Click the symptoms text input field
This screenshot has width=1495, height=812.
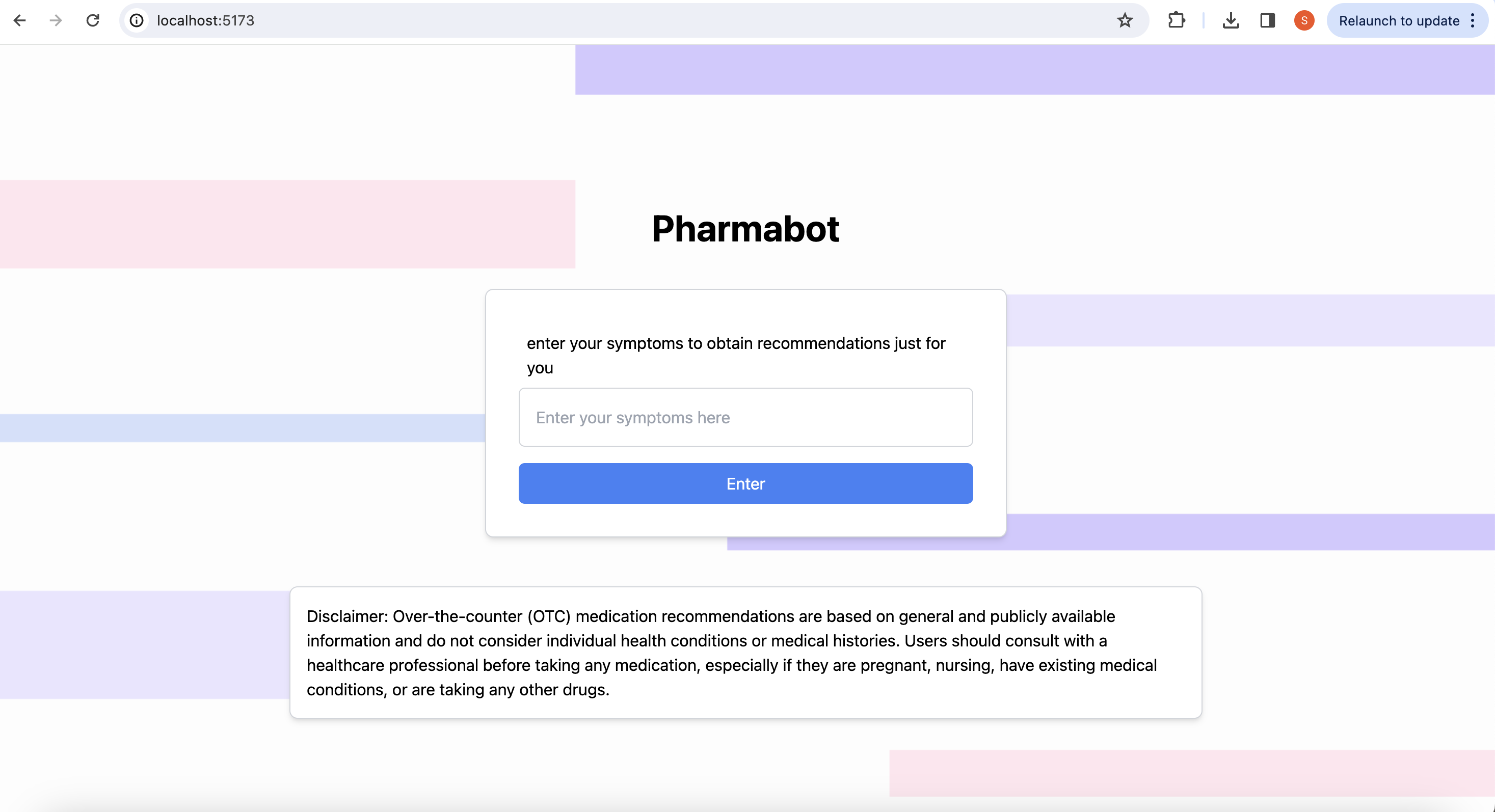pyautogui.click(x=745, y=417)
